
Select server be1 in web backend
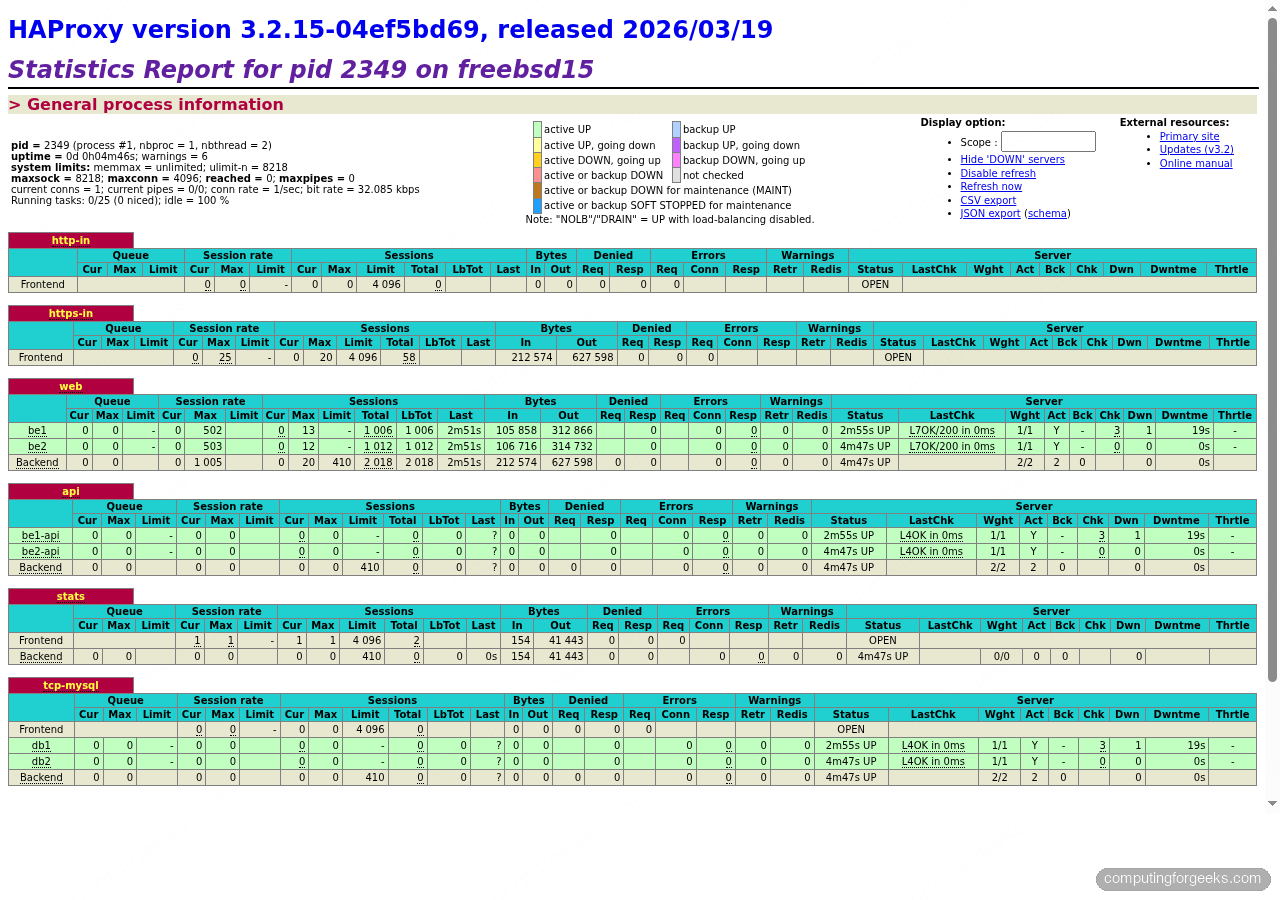coord(37,431)
